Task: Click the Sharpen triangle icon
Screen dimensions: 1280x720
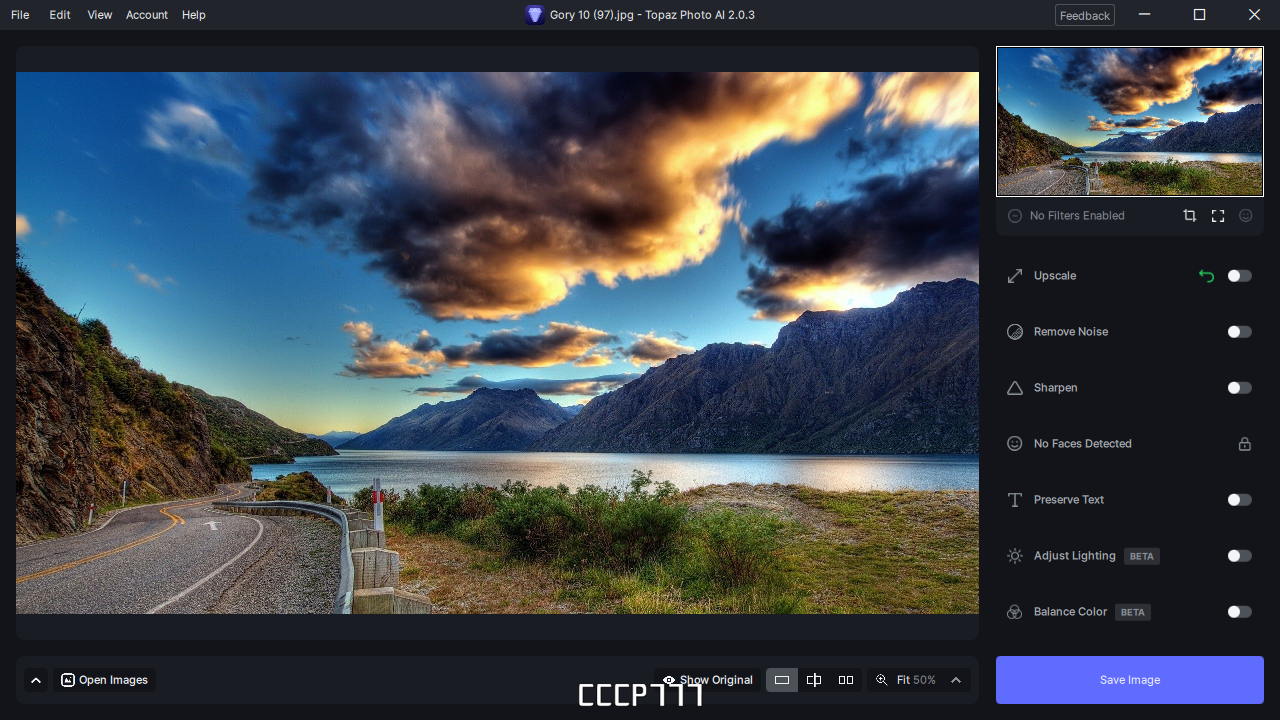Action: (1014, 387)
